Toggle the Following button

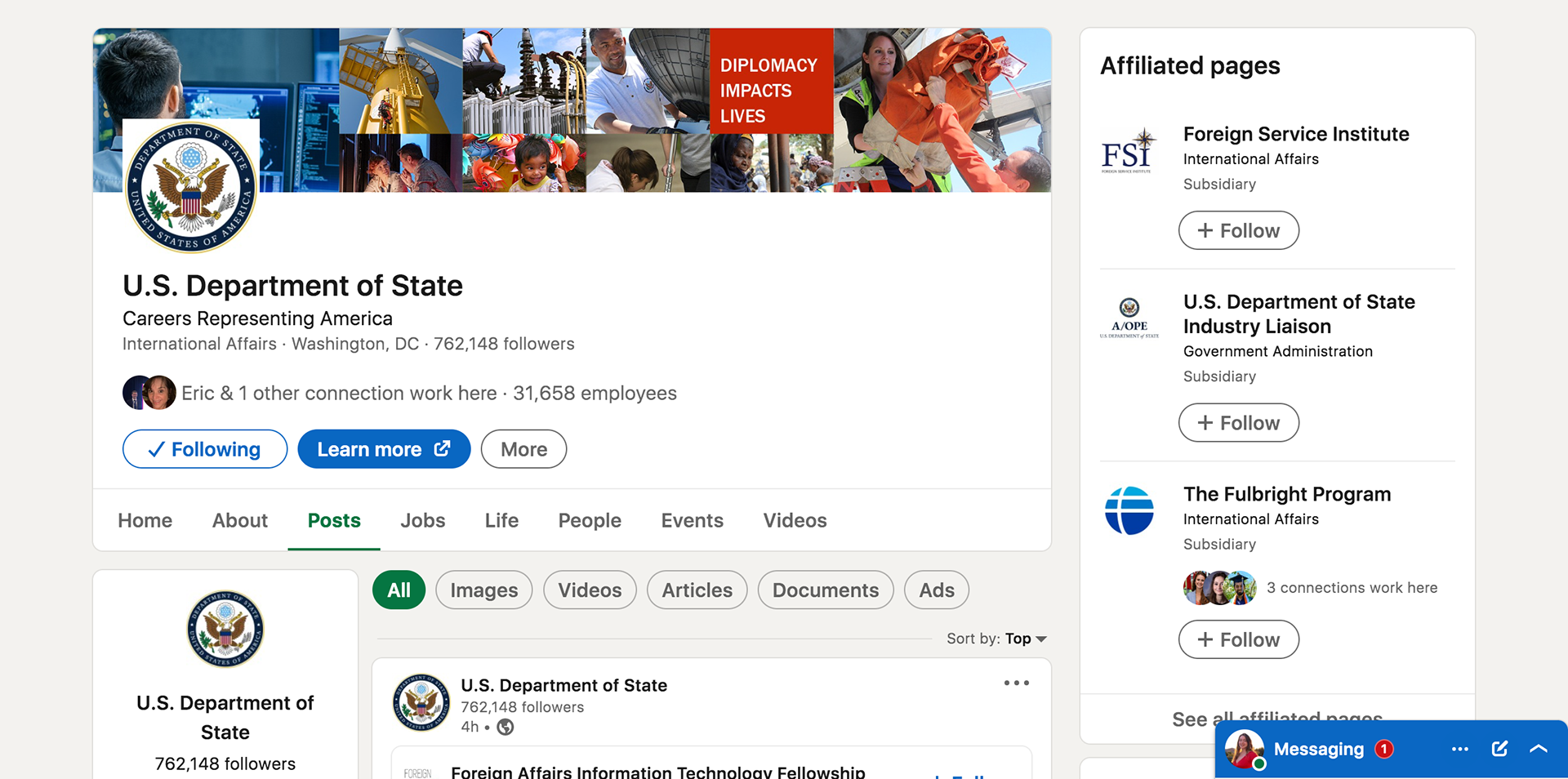coord(205,449)
